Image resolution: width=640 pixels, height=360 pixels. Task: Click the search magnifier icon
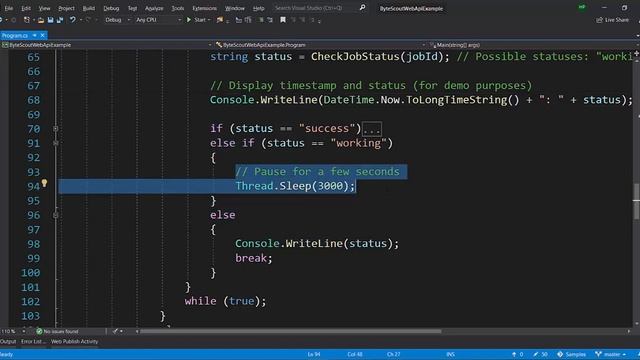pyautogui.click(x=362, y=8)
